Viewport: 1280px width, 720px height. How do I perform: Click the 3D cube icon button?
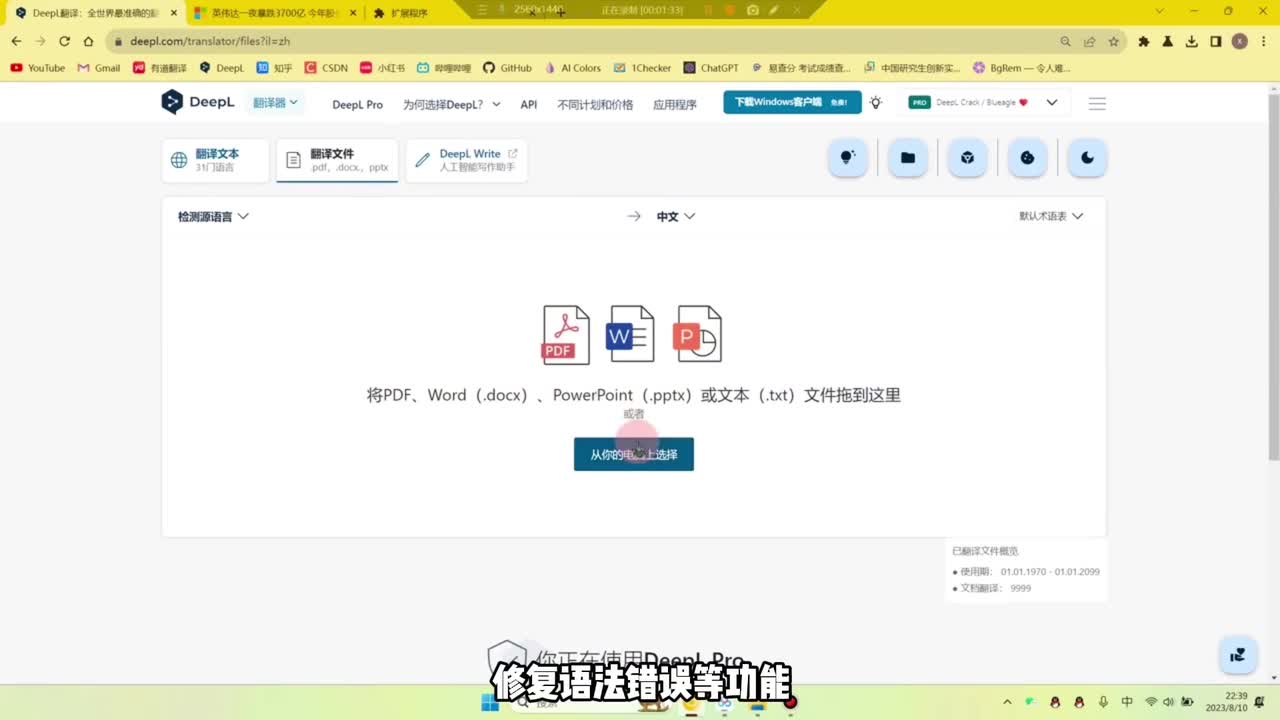coord(967,158)
